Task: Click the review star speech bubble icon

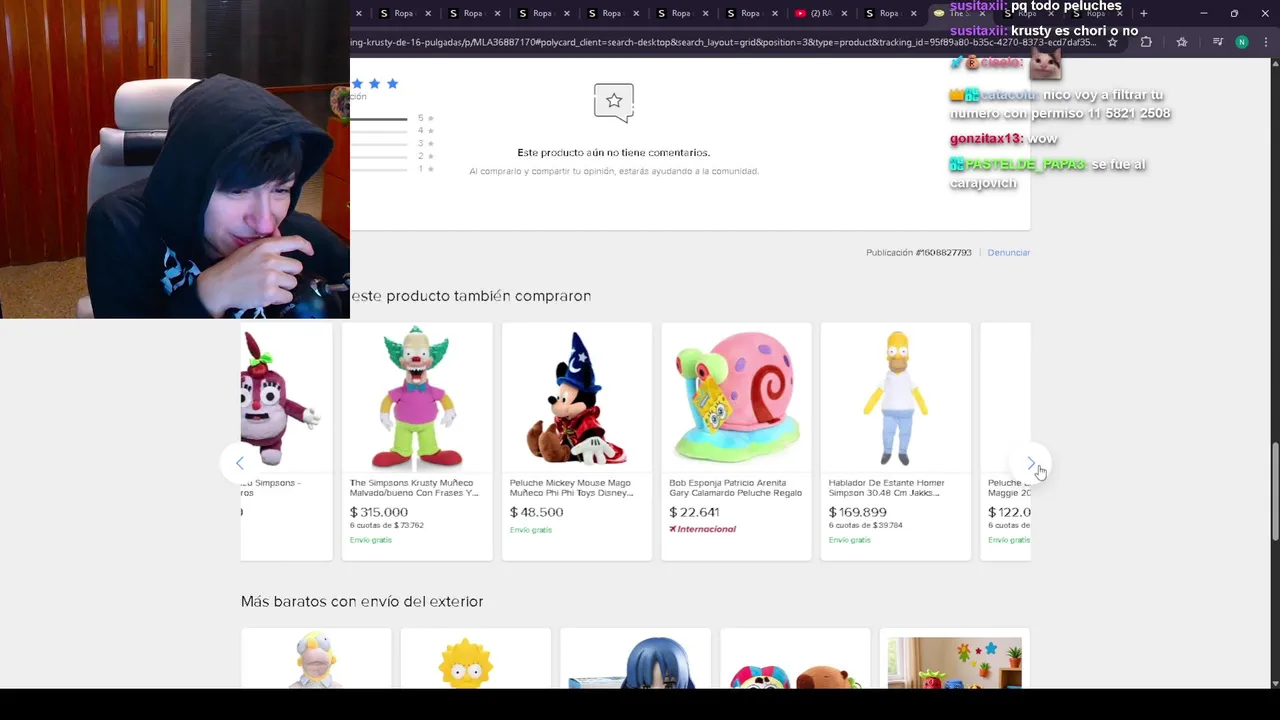Action: click(x=614, y=102)
